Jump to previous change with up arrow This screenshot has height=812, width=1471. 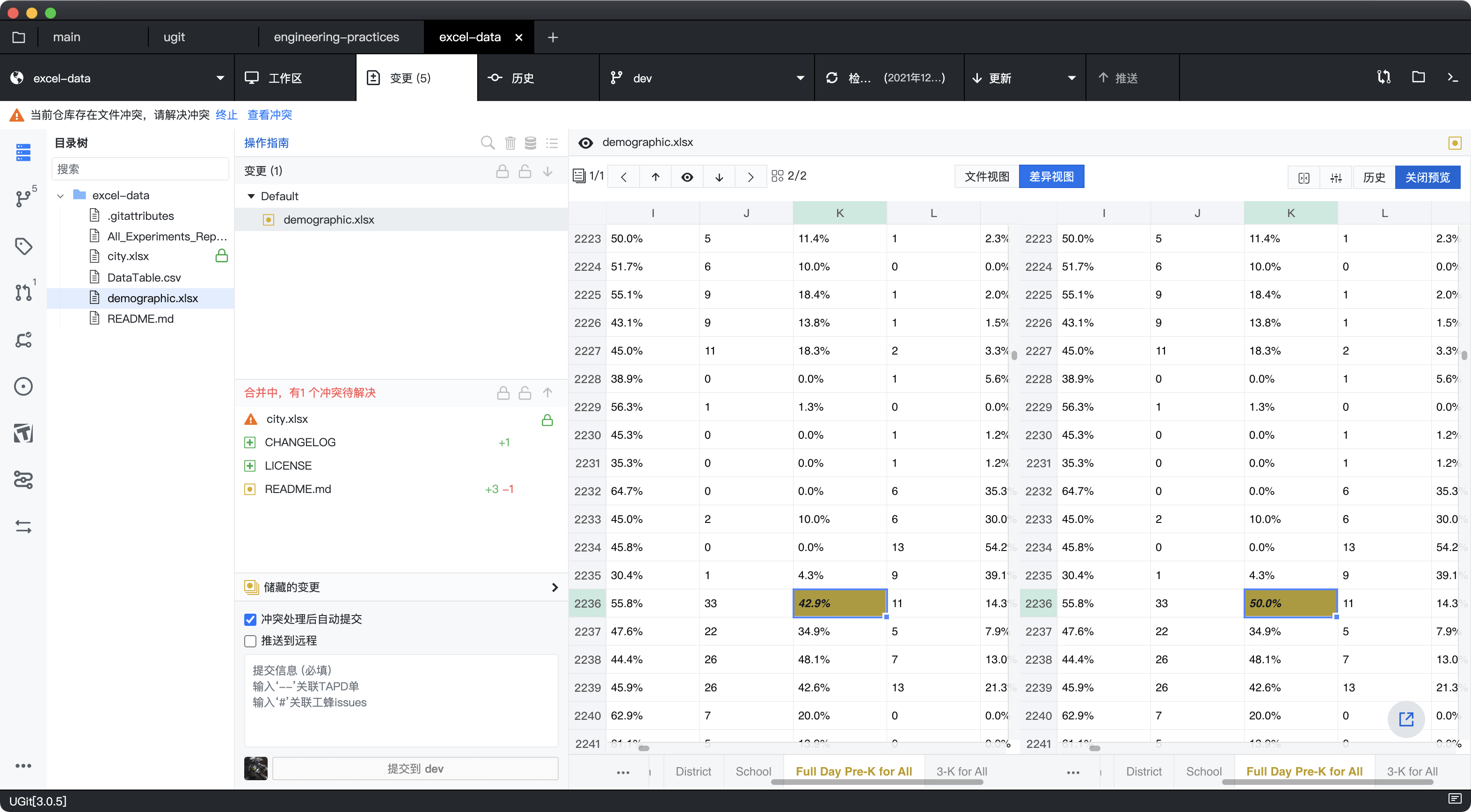tap(655, 176)
